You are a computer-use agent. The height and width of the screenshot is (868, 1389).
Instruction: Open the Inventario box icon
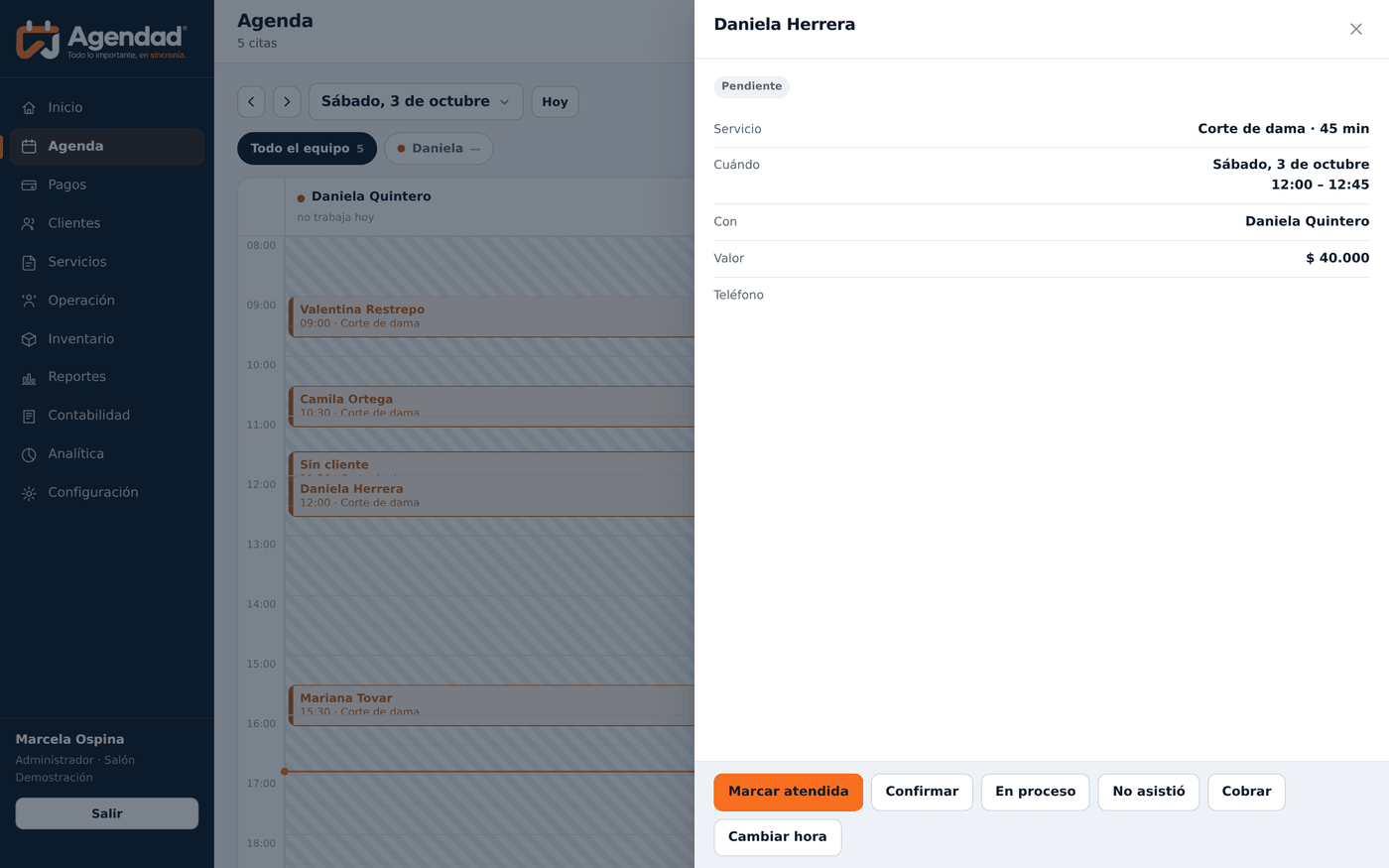click(x=29, y=339)
